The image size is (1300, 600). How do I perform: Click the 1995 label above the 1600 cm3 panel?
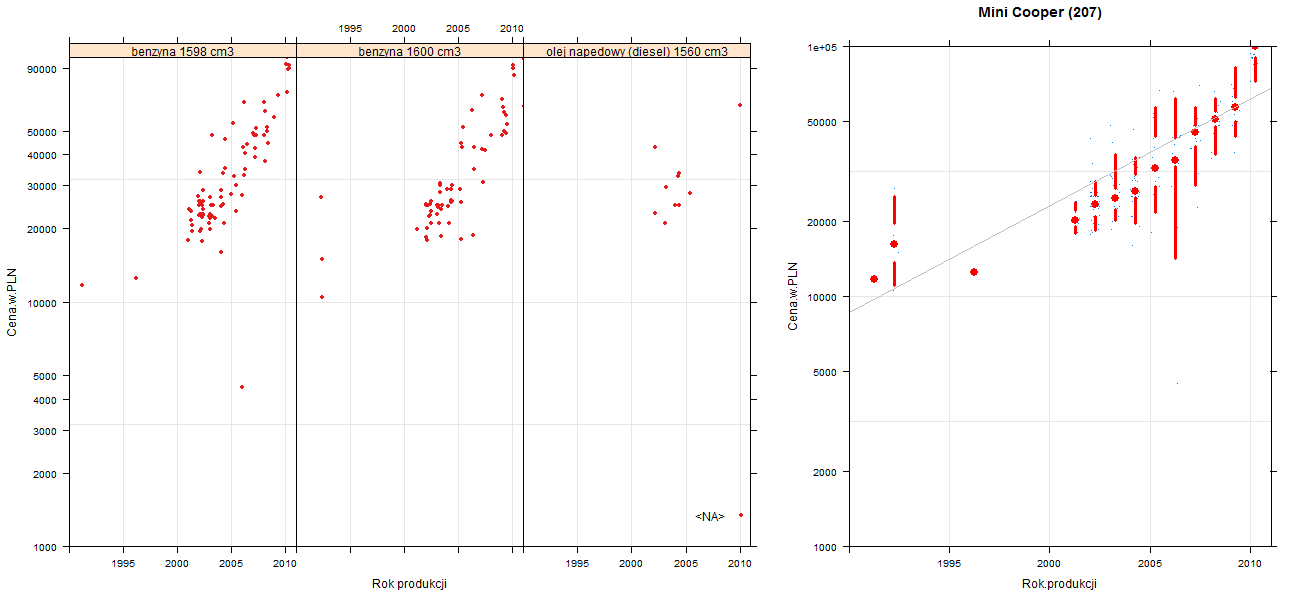350,29
